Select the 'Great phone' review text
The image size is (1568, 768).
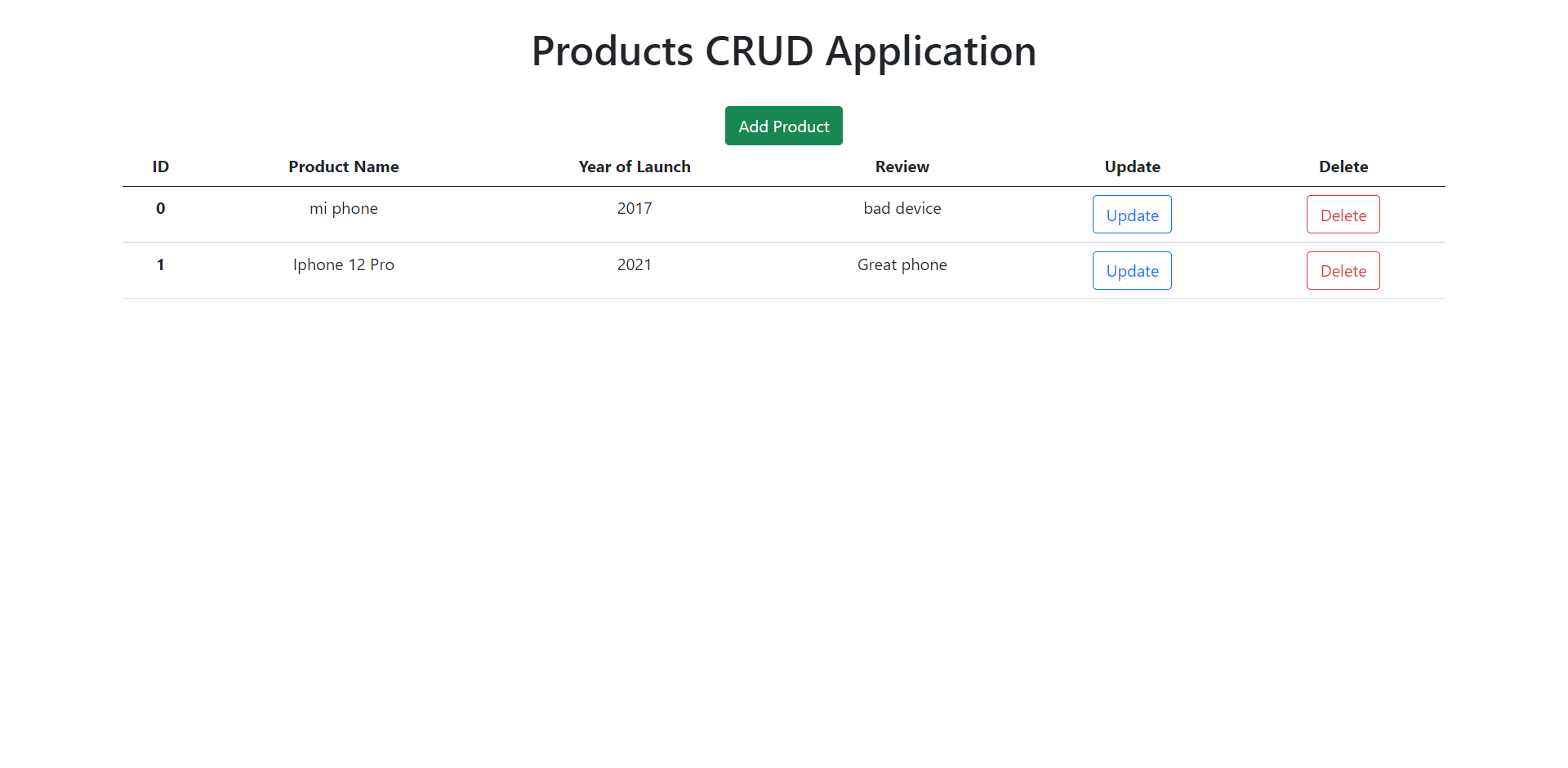(902, 264)
